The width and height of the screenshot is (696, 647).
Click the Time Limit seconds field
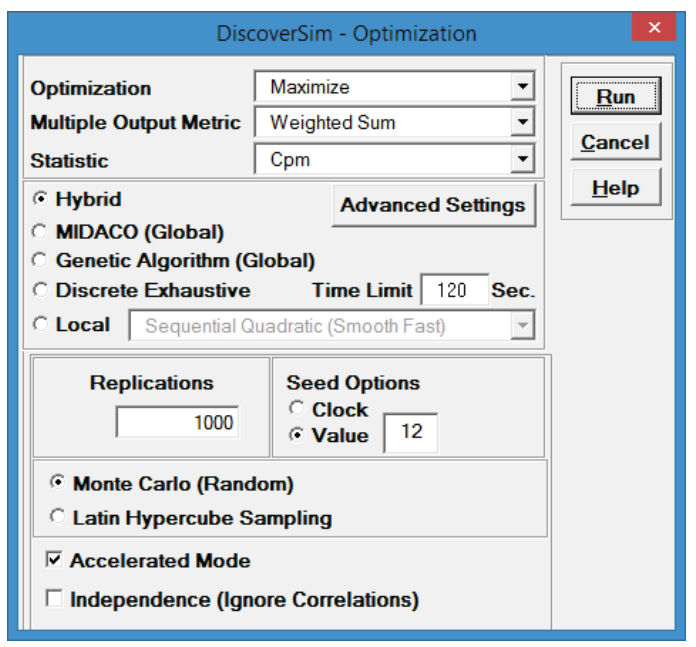[x=454, y=291]
